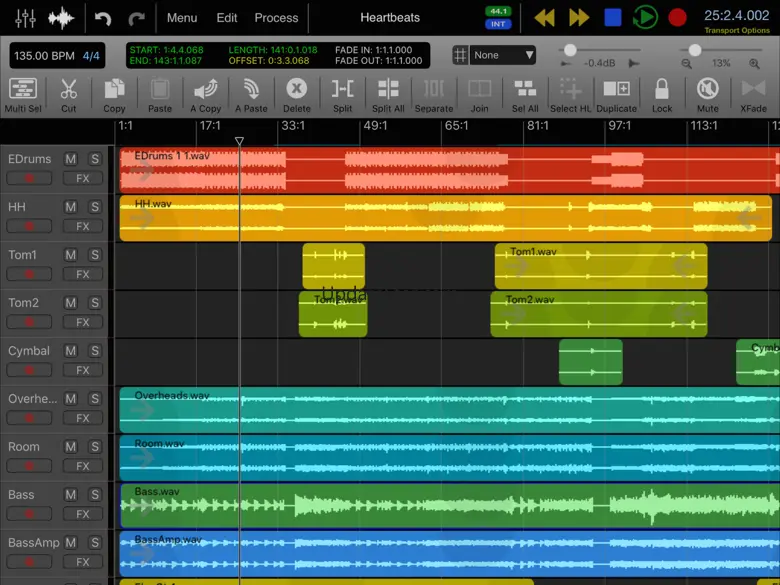Open FX for the Tom1 track
This screenshot has width=780, height=585.
[x=83, y=274]
